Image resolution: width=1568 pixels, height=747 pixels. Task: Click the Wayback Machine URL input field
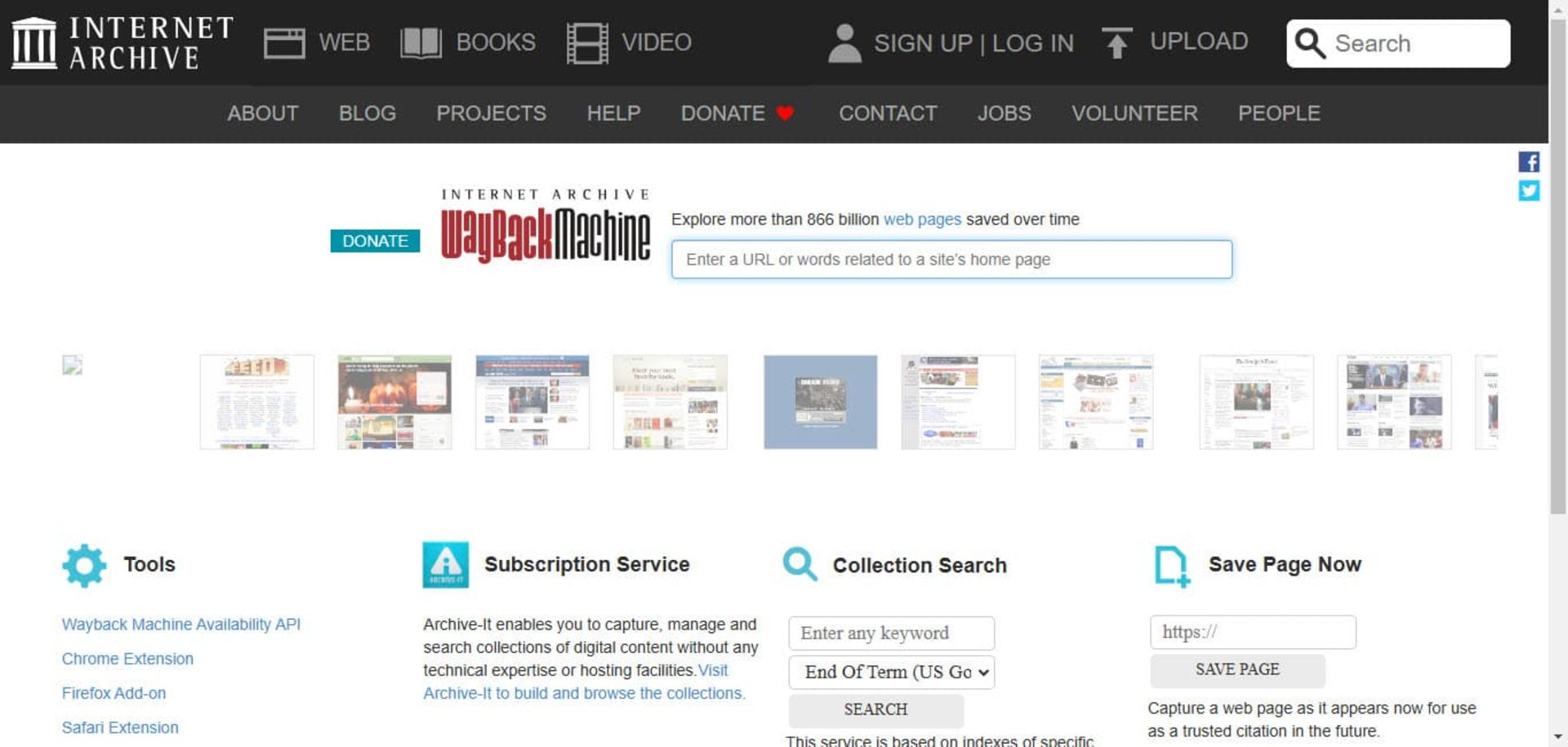click(951, 259)
